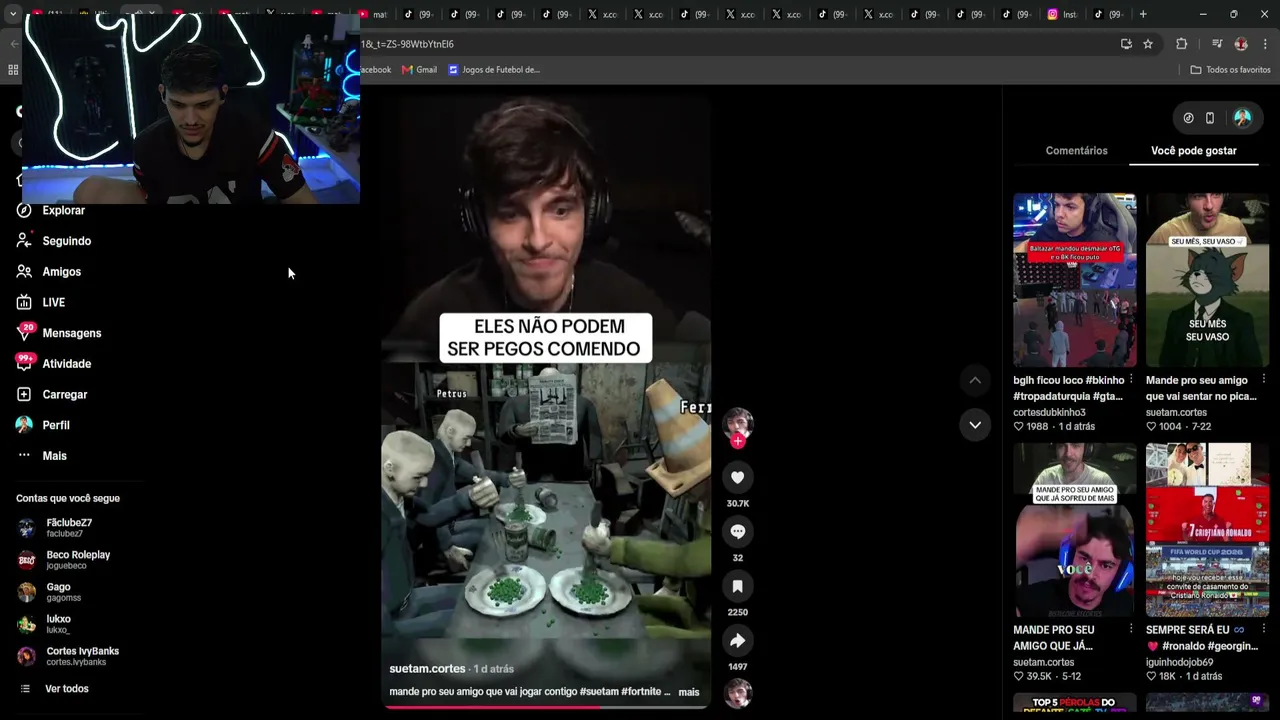Image resolution: width=1280 pixels, height=720 pixels.
Task: Select the Seguindo menu item
Action: click(67, 241)
